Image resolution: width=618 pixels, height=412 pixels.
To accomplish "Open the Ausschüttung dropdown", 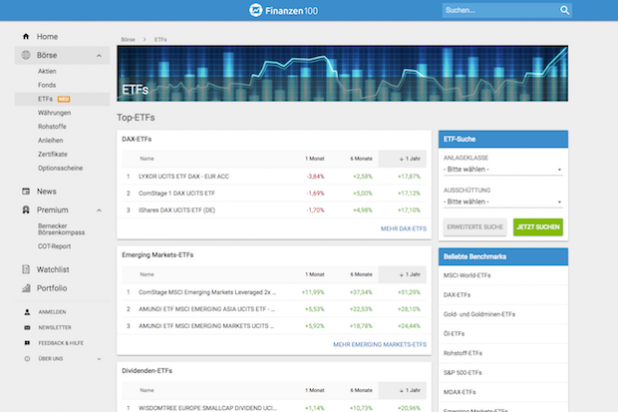I will (503, 202).
